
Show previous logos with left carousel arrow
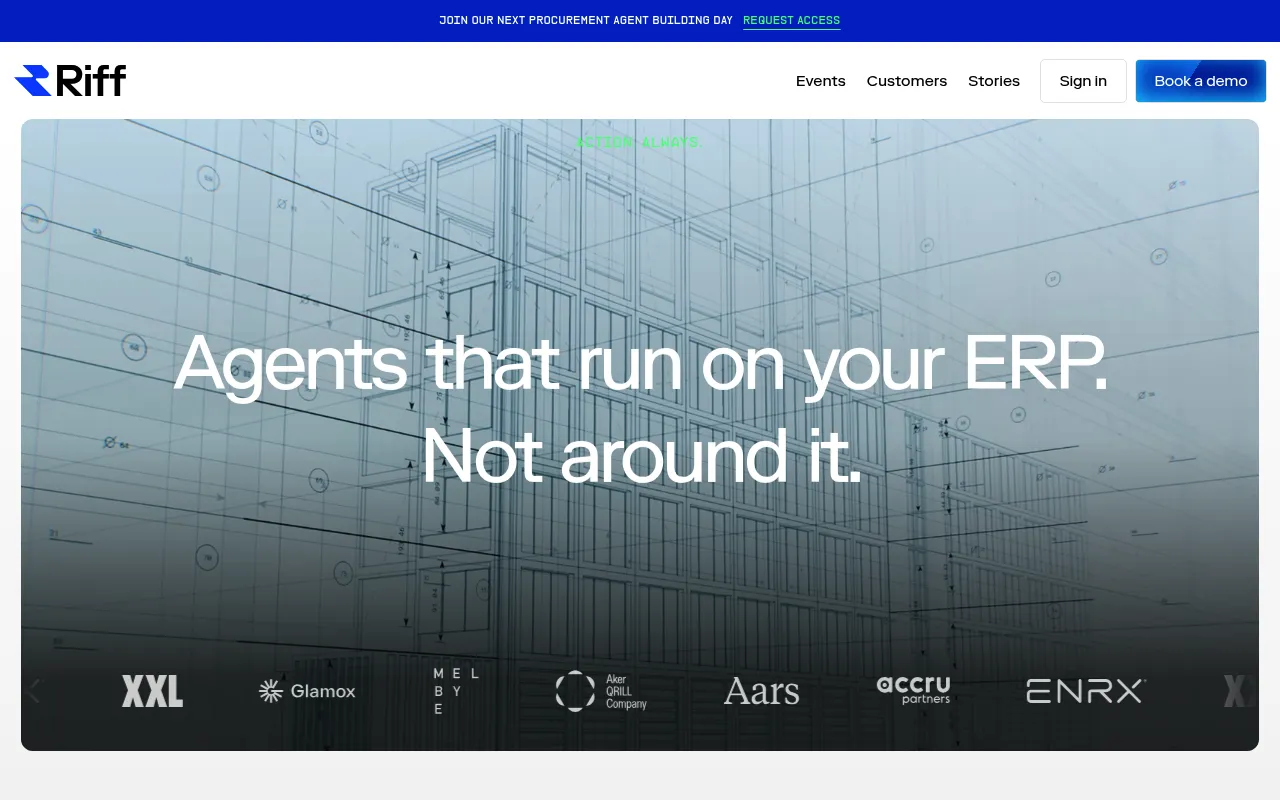pyautogui.click(x=33, y=691)
